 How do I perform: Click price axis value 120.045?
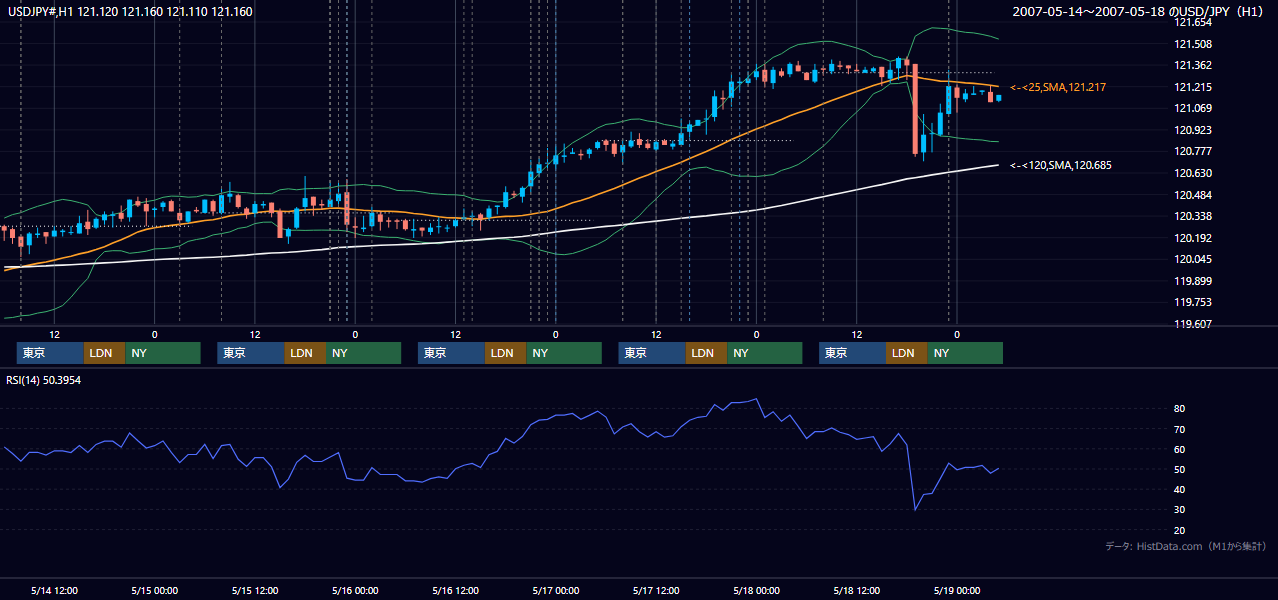1193,259
